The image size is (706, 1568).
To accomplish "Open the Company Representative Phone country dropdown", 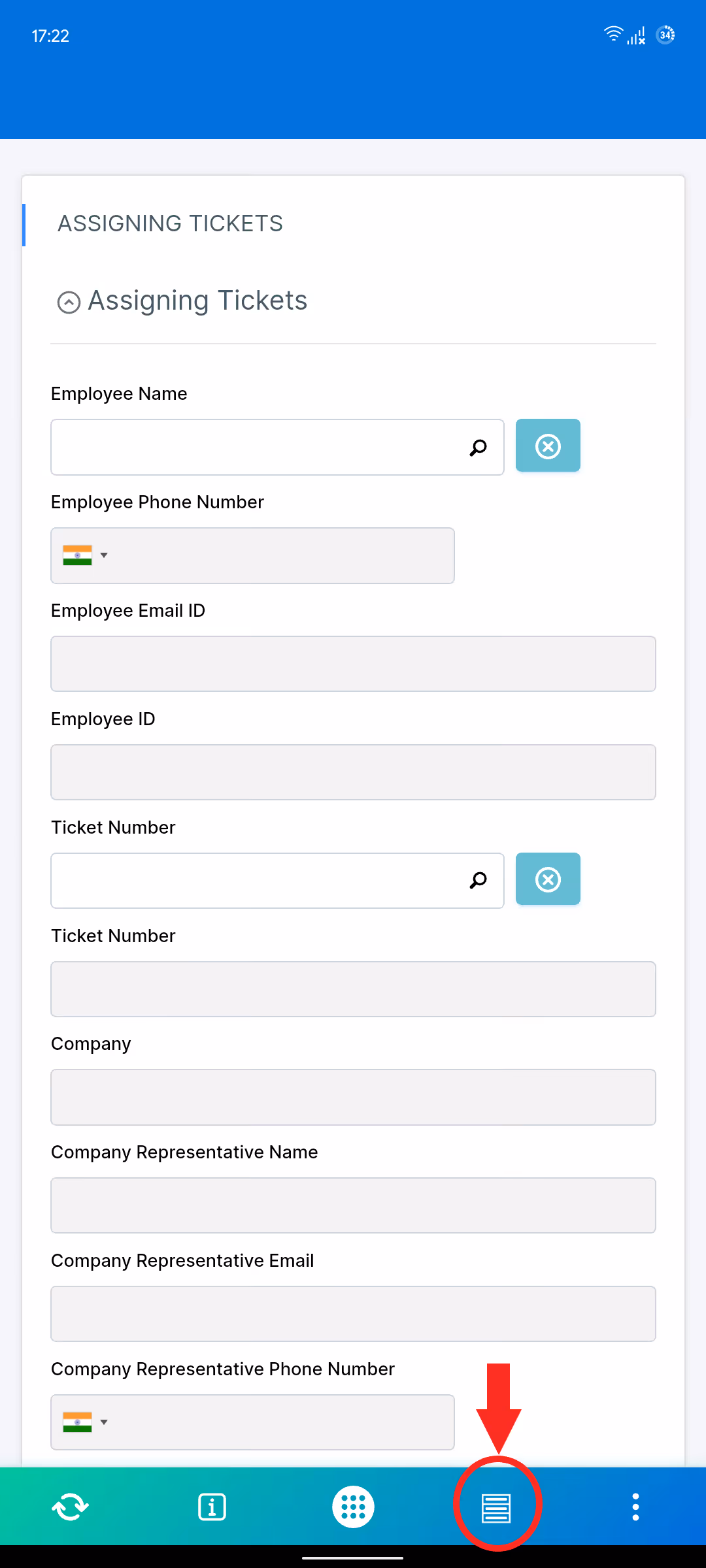I will tap(104, 1422).
